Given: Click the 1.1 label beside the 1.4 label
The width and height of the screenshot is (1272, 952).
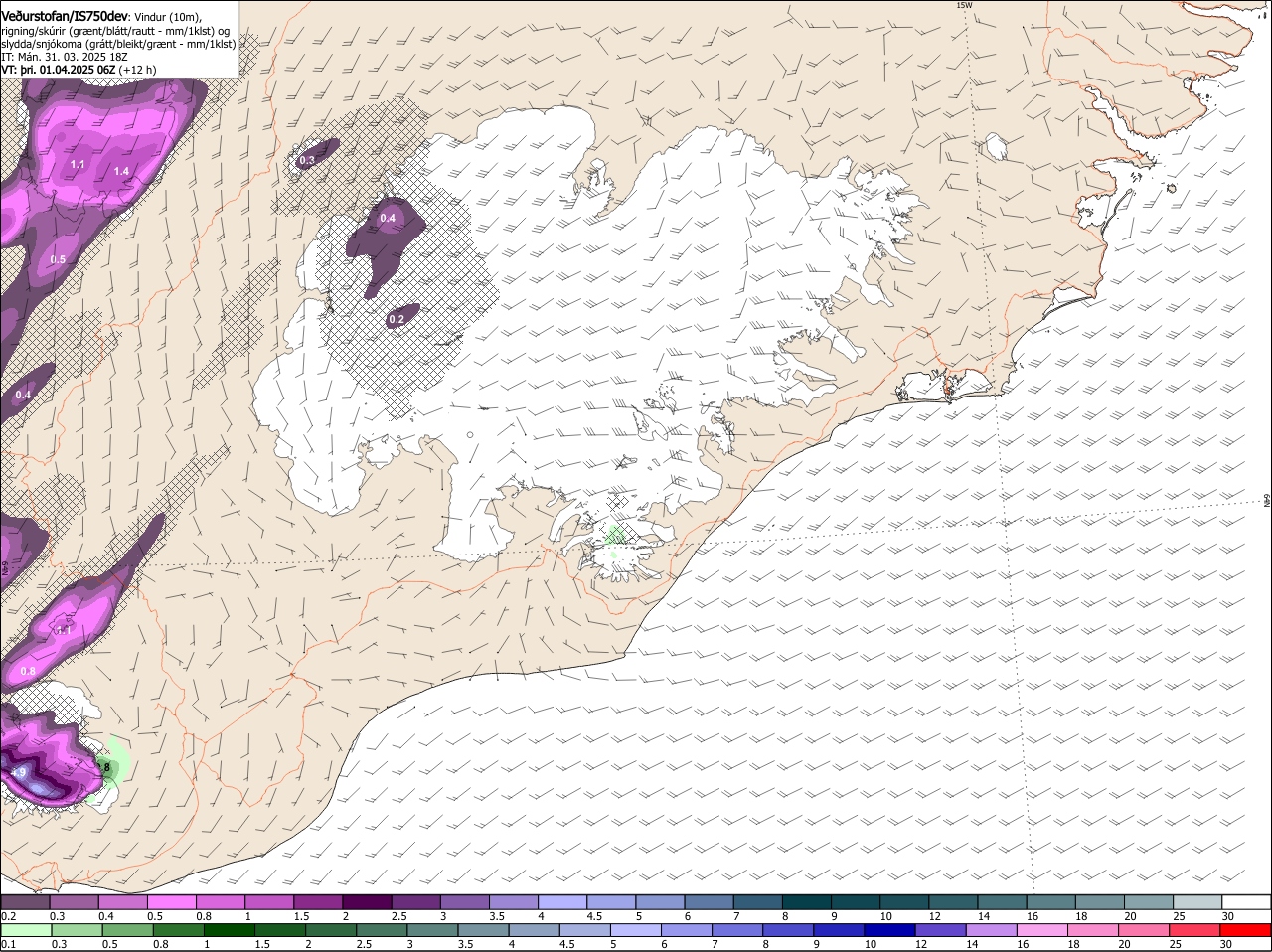Looking at the screenshot, I should (x=78, y=164).
